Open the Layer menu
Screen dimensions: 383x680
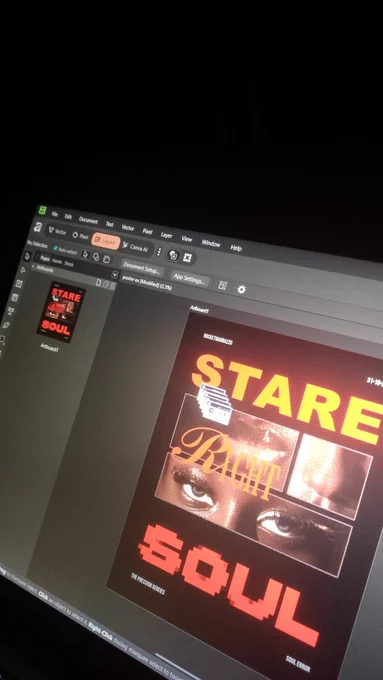click(167, 235)
